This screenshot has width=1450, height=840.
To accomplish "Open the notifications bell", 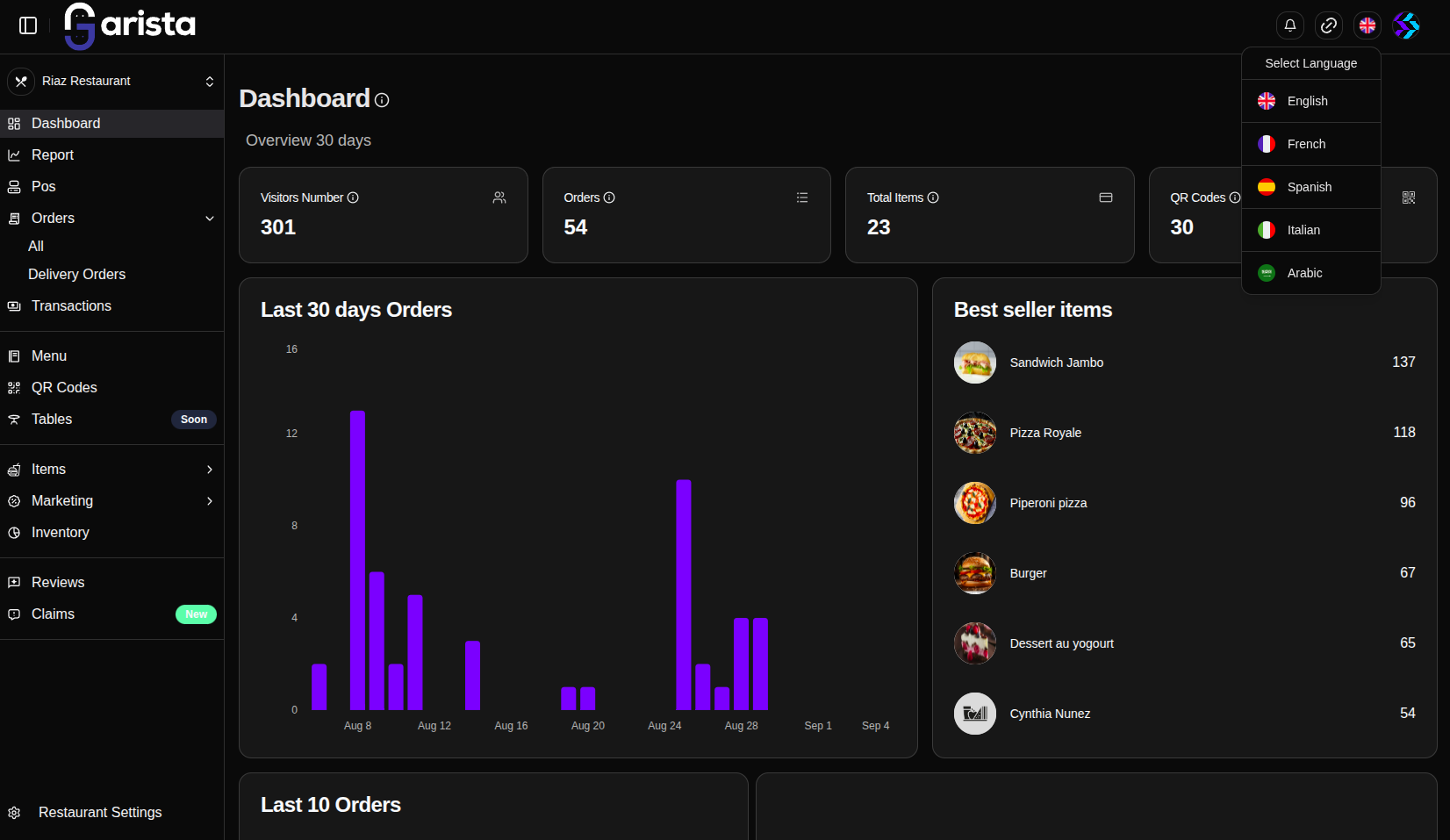I will [x=1289, y=25].
